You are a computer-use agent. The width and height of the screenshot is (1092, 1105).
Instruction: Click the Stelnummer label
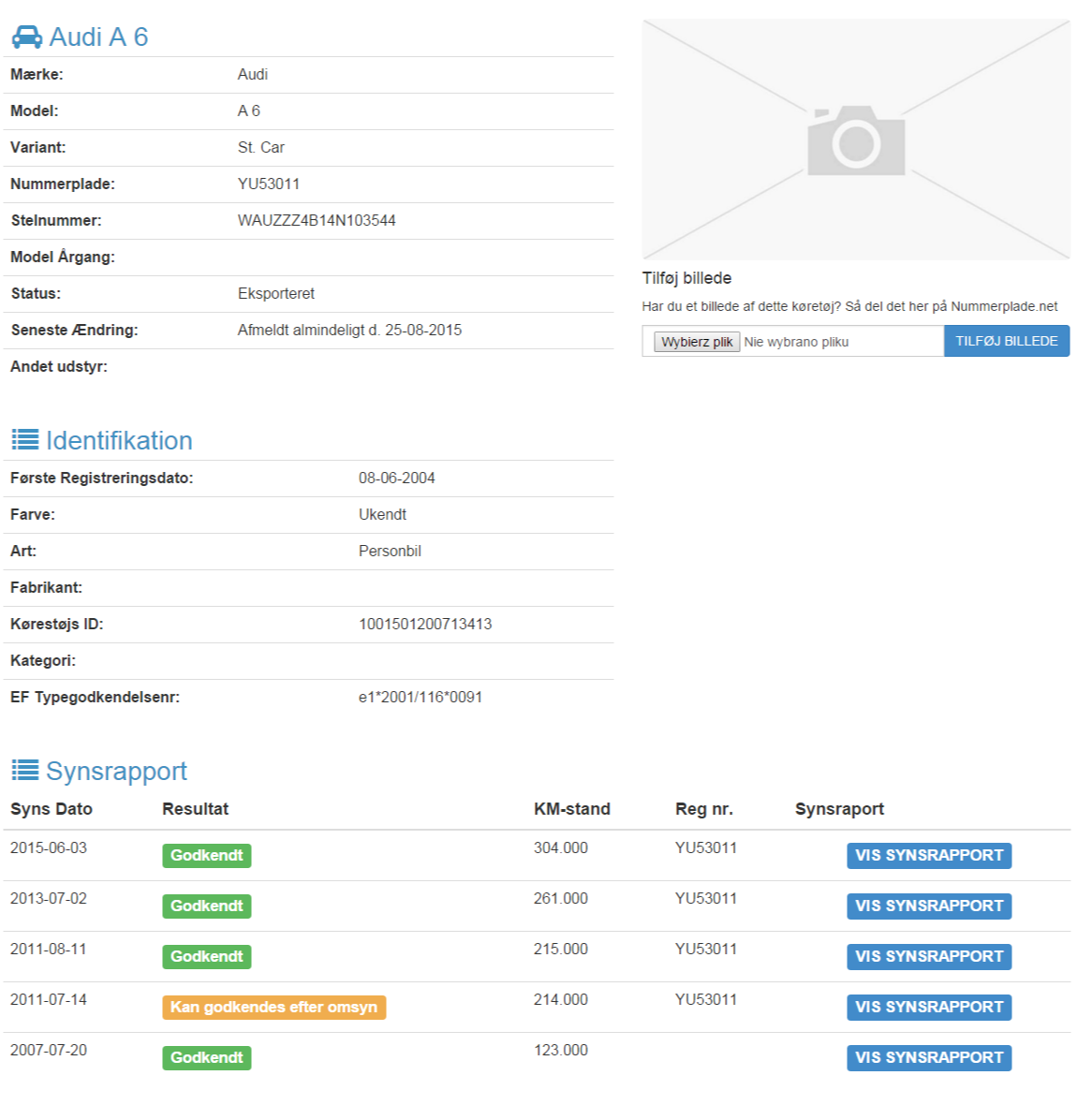(55, 221)
